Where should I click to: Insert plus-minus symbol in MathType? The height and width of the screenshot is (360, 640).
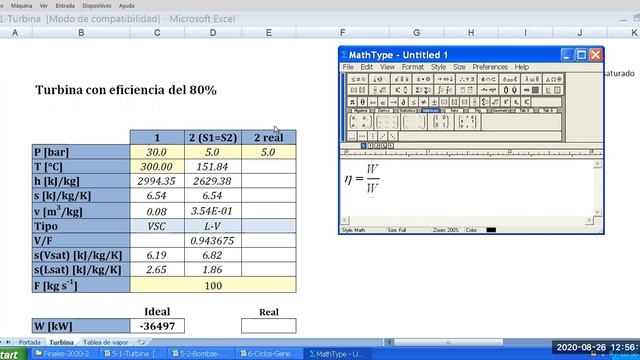[434, 102]
